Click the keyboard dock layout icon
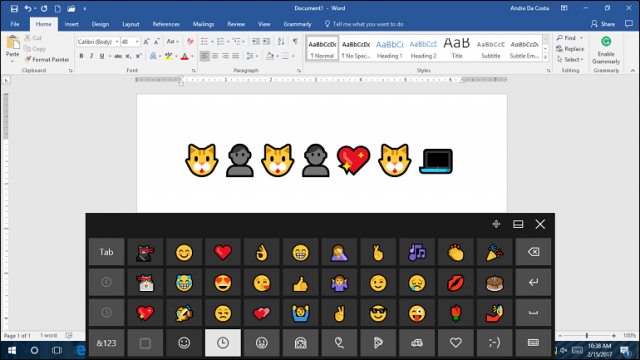The width and height of the screenshot is (640, 360). [518, 224]
